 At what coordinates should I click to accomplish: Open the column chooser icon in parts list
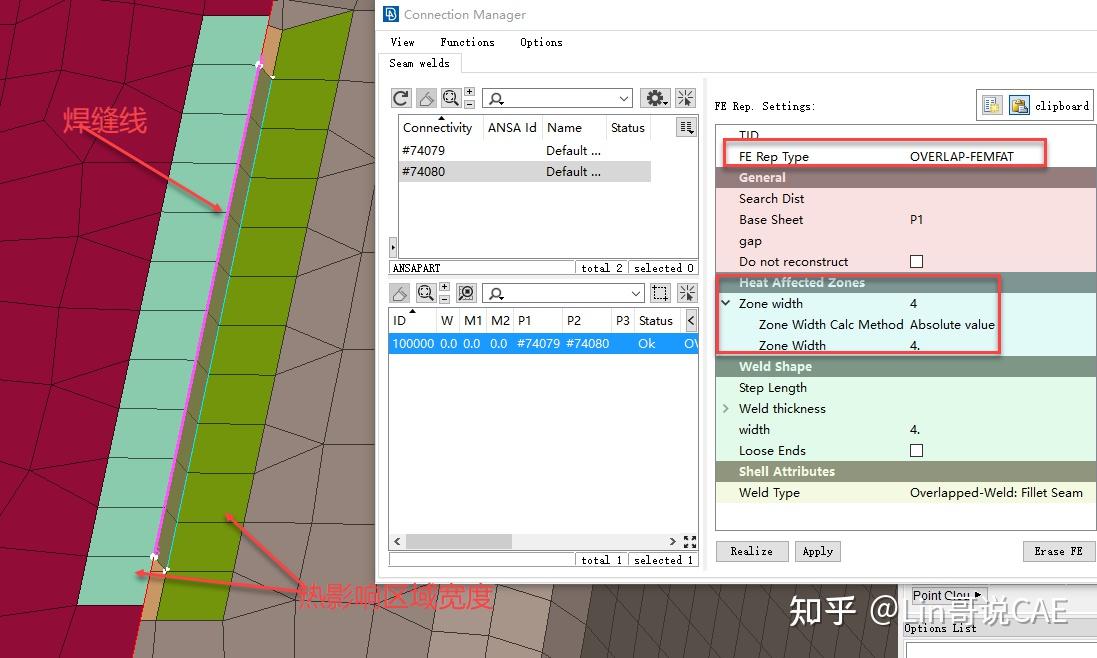coord(686,127)
